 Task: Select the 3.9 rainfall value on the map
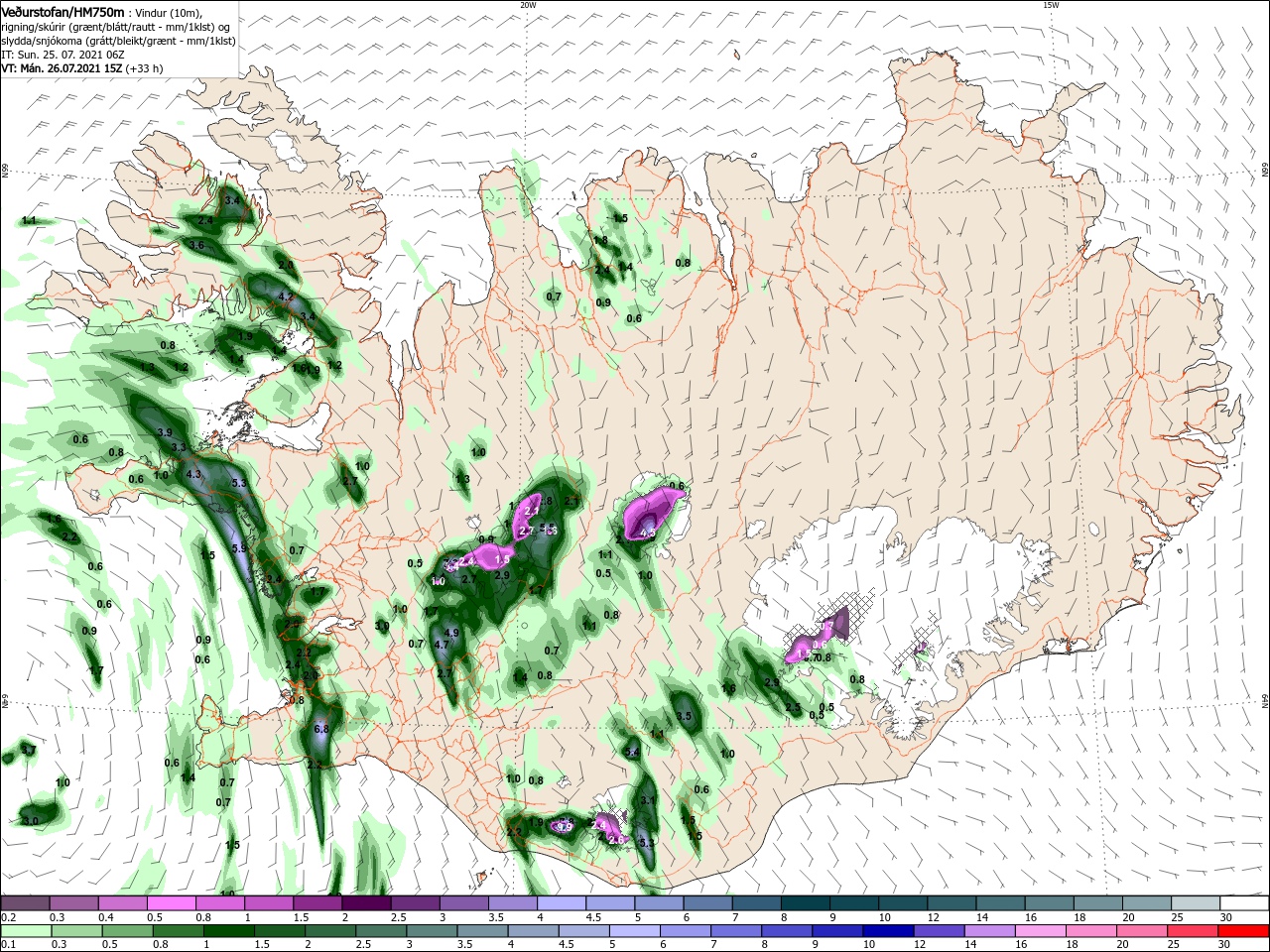(x=165, y=432)
